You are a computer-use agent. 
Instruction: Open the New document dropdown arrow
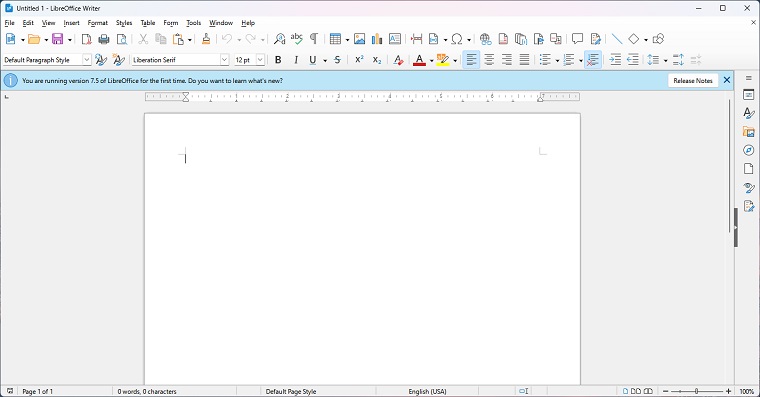point(22,40)
